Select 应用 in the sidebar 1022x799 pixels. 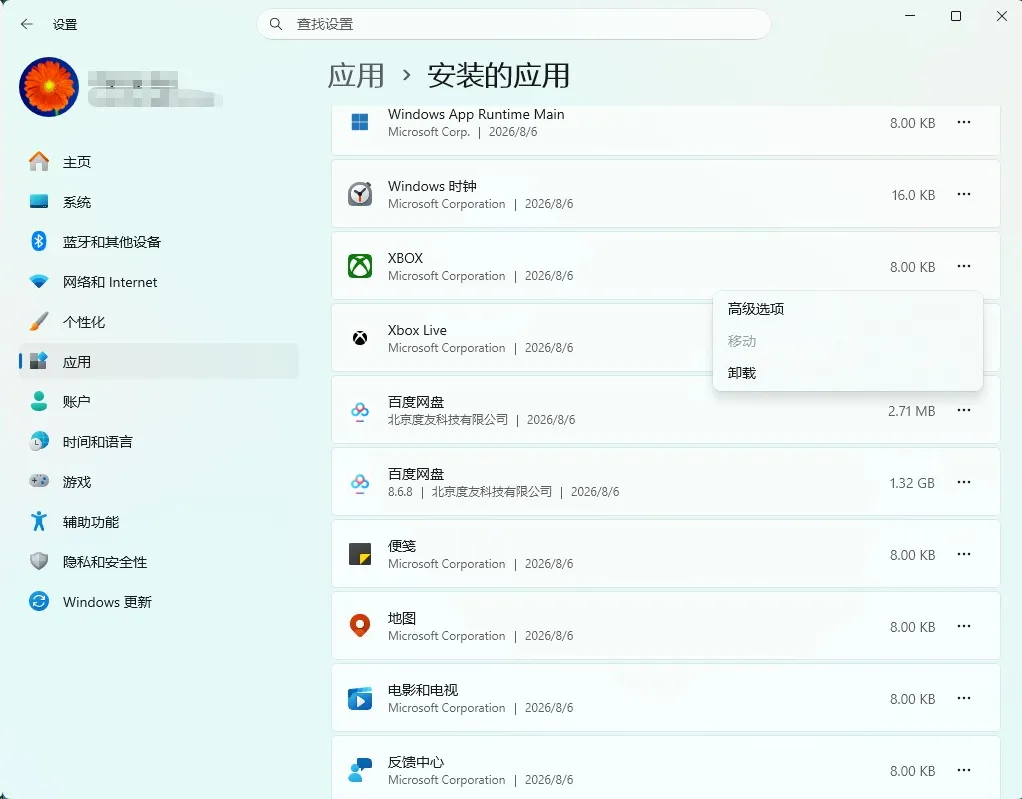[x=158, y=362]
